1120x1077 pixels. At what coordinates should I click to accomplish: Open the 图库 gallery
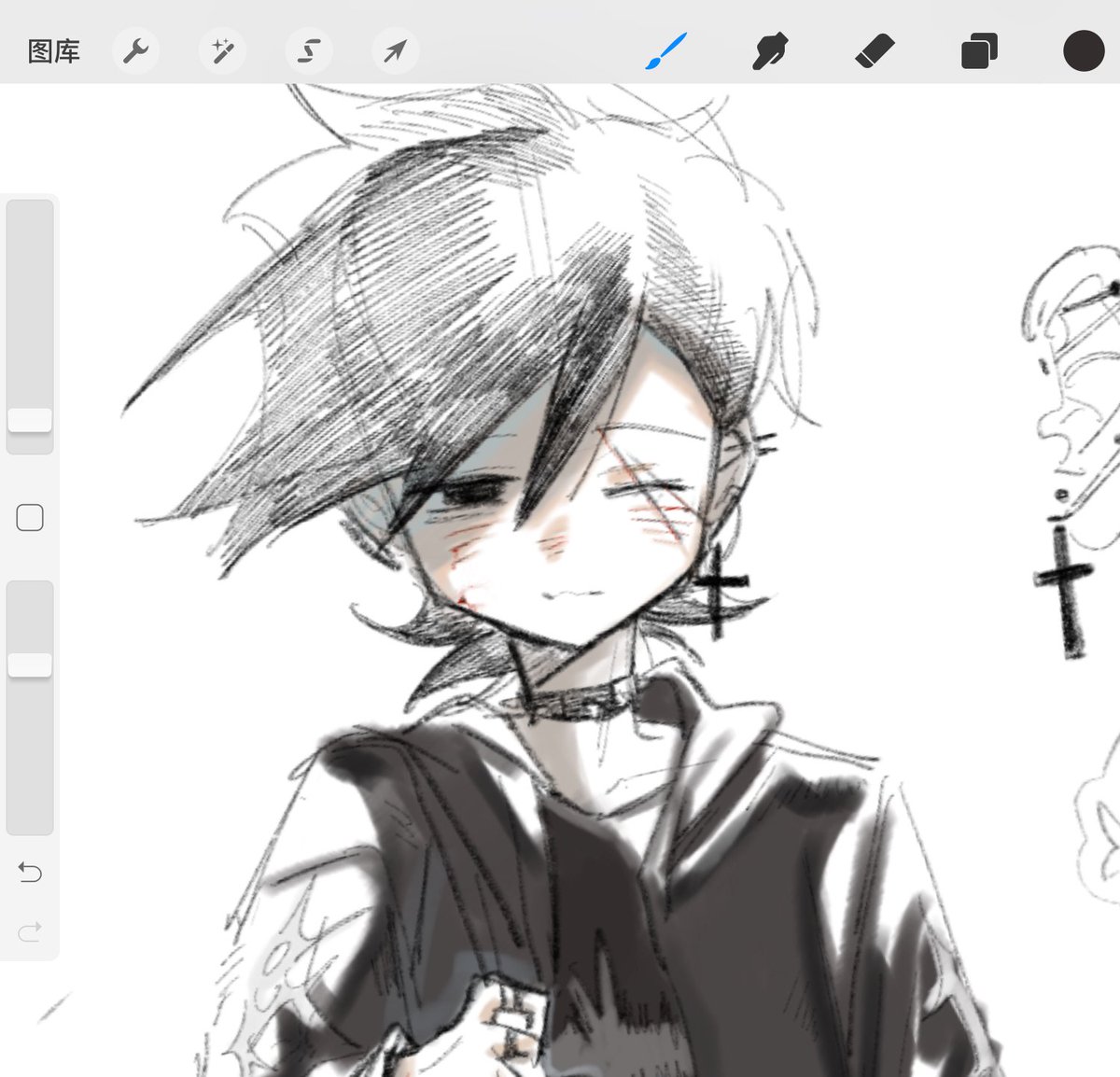(x=54, y=51)
